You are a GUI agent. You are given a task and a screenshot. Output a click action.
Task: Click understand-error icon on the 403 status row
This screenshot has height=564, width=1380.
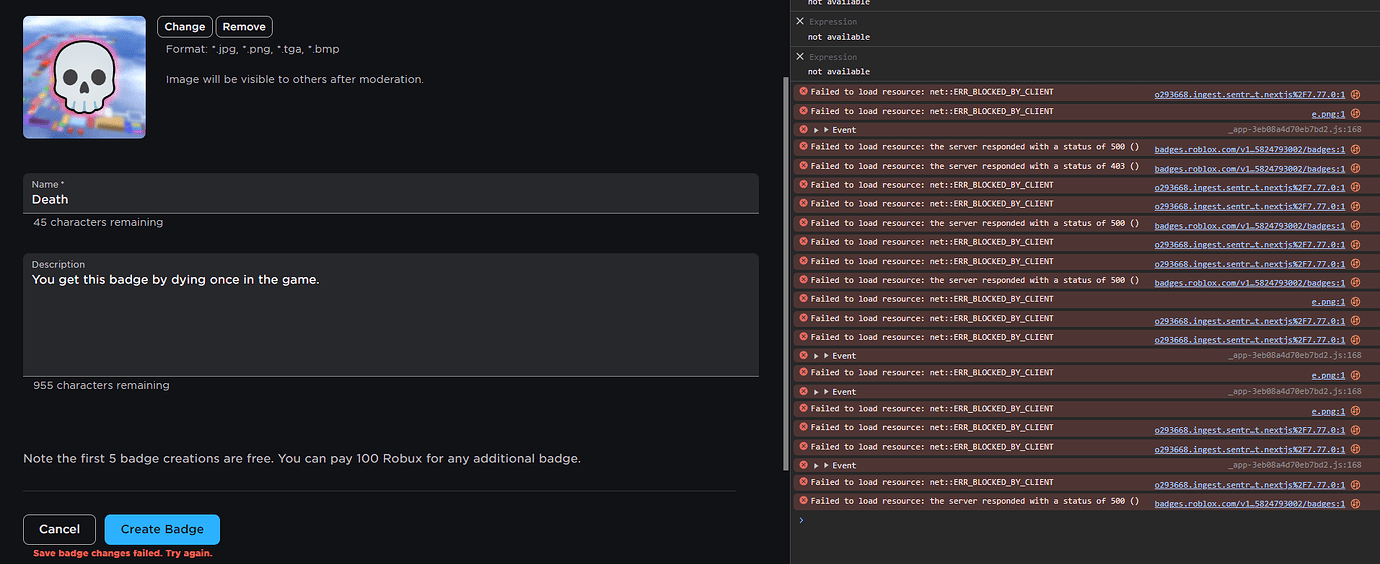1356,167
